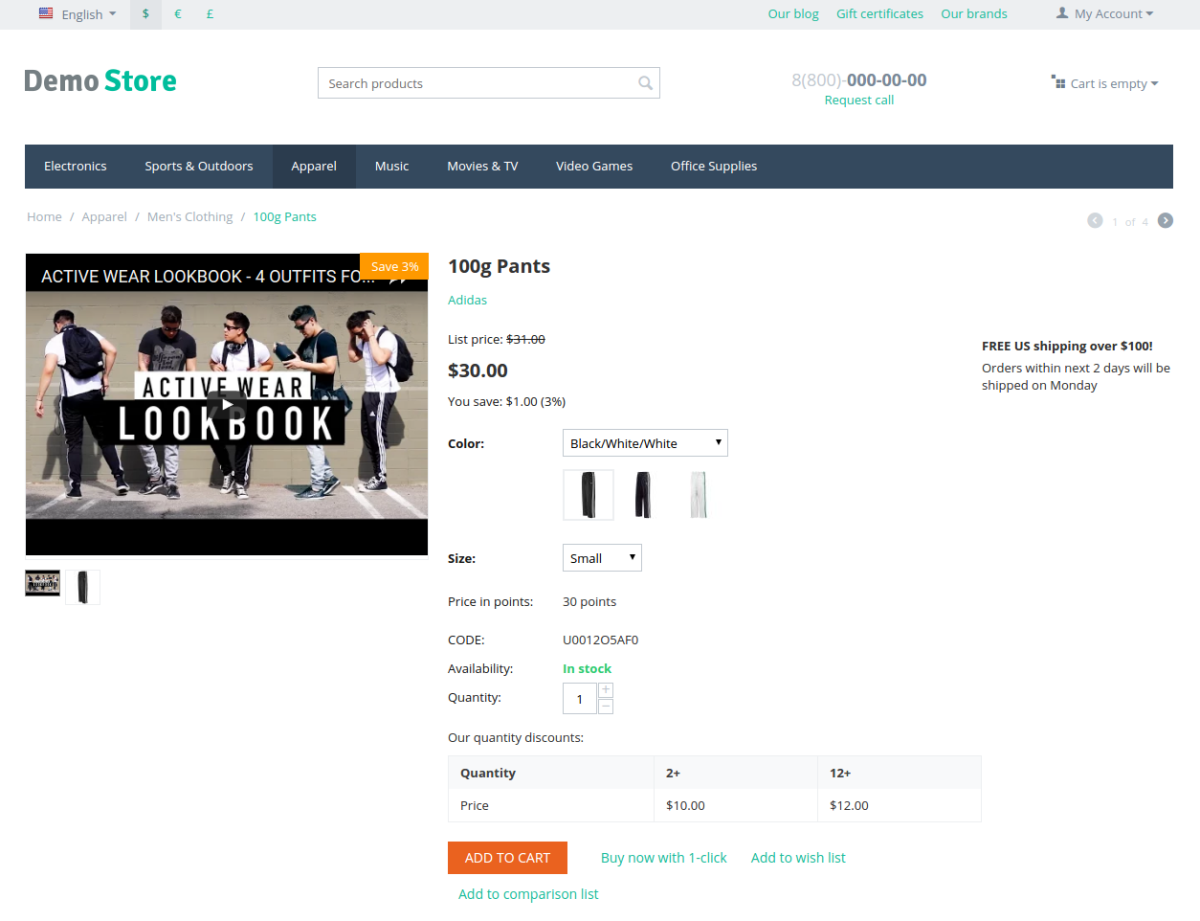This screenshot has width=1200, height=921.
Task: Click the Request call link
Action: pyautogui.click(x=859, y=100)
